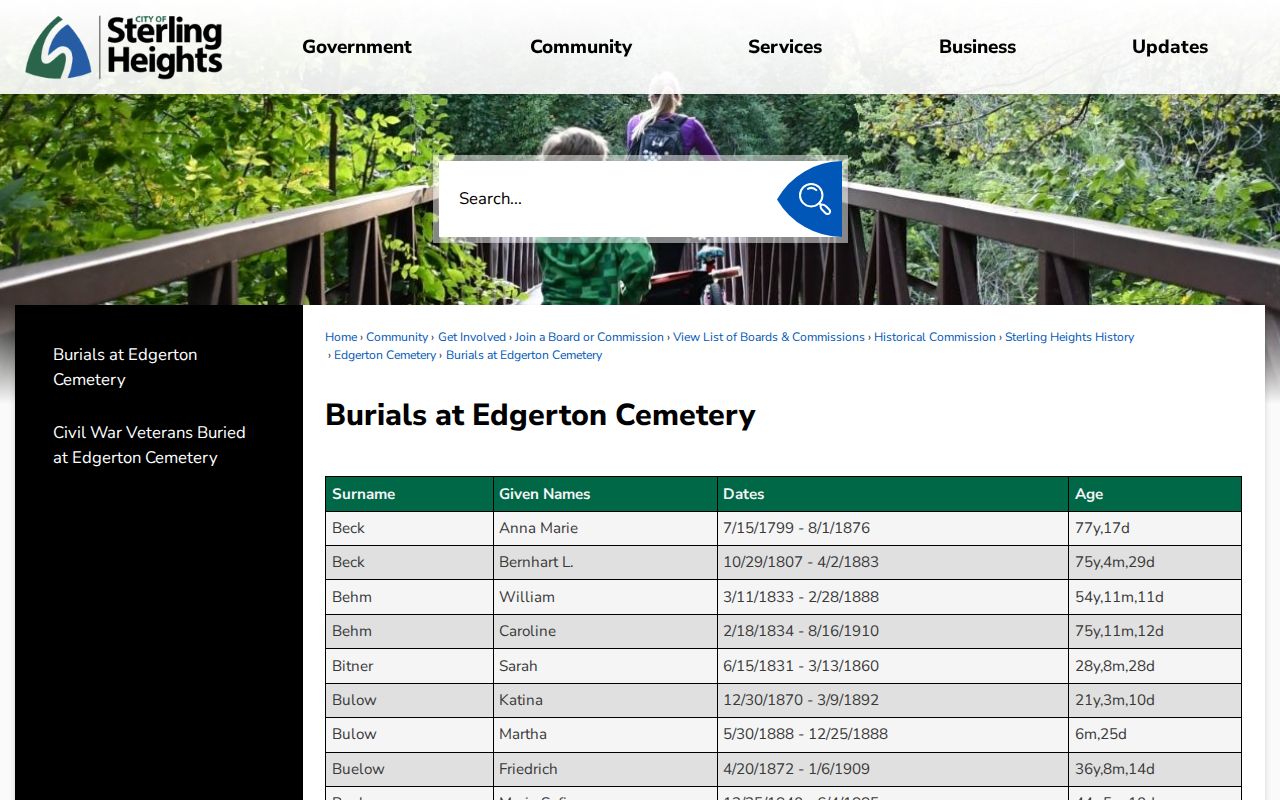This screenshot has width=1280, height=800.
Task: Click the Surname column header
Action: click(x=410, y=494)
